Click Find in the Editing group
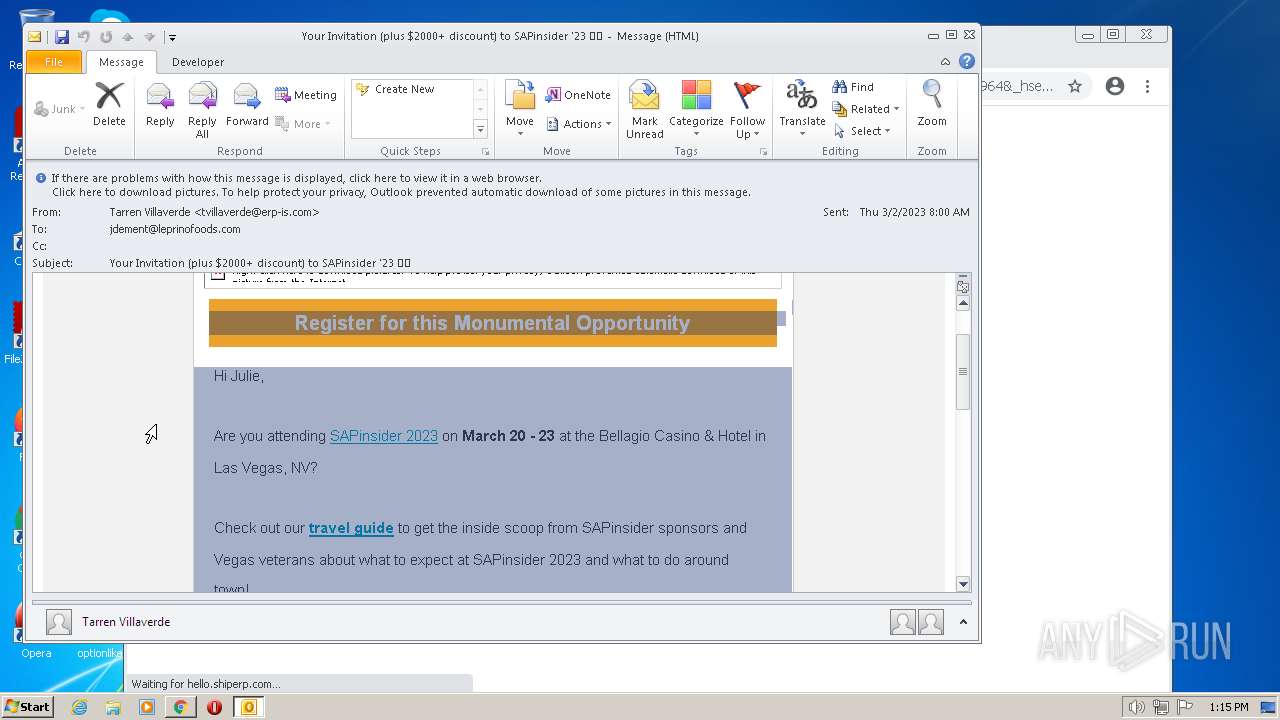1280x720 pixels. coord(853,87)
